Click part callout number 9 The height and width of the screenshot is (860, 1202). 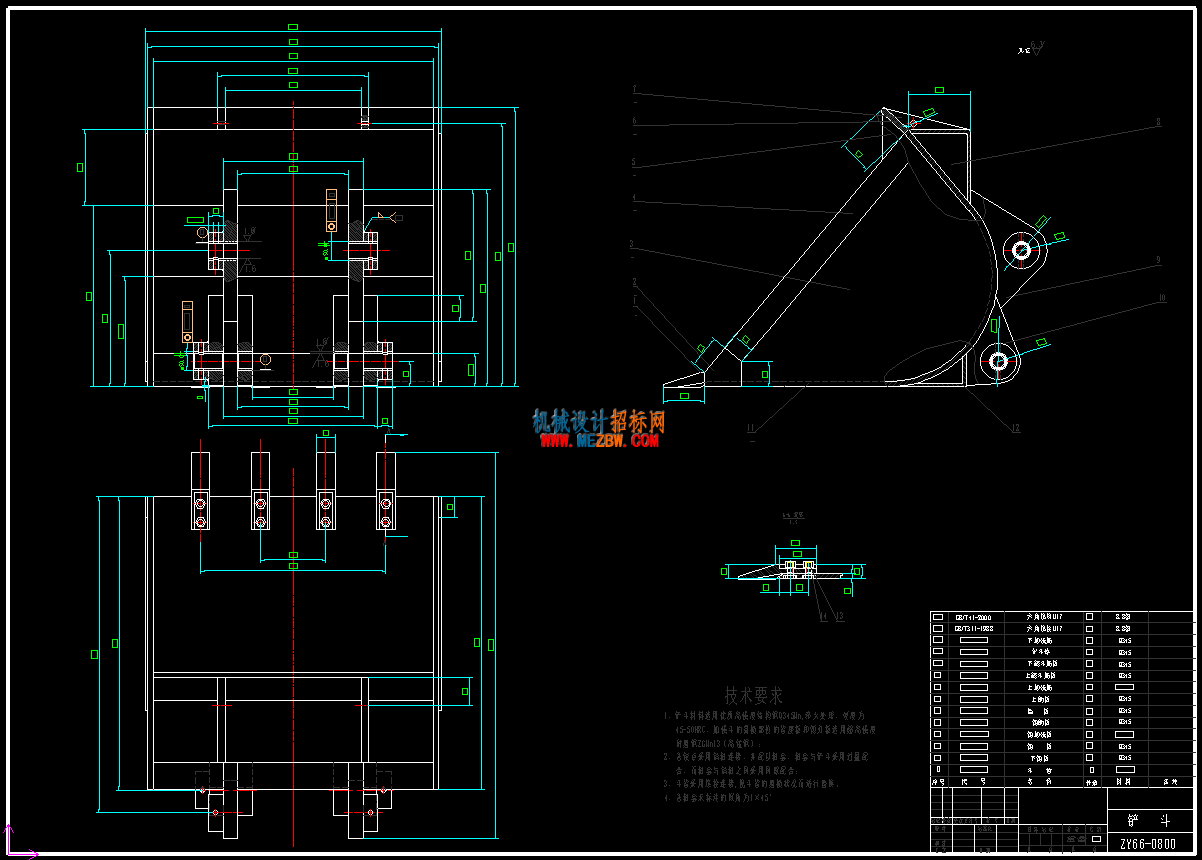[1158, 260]
